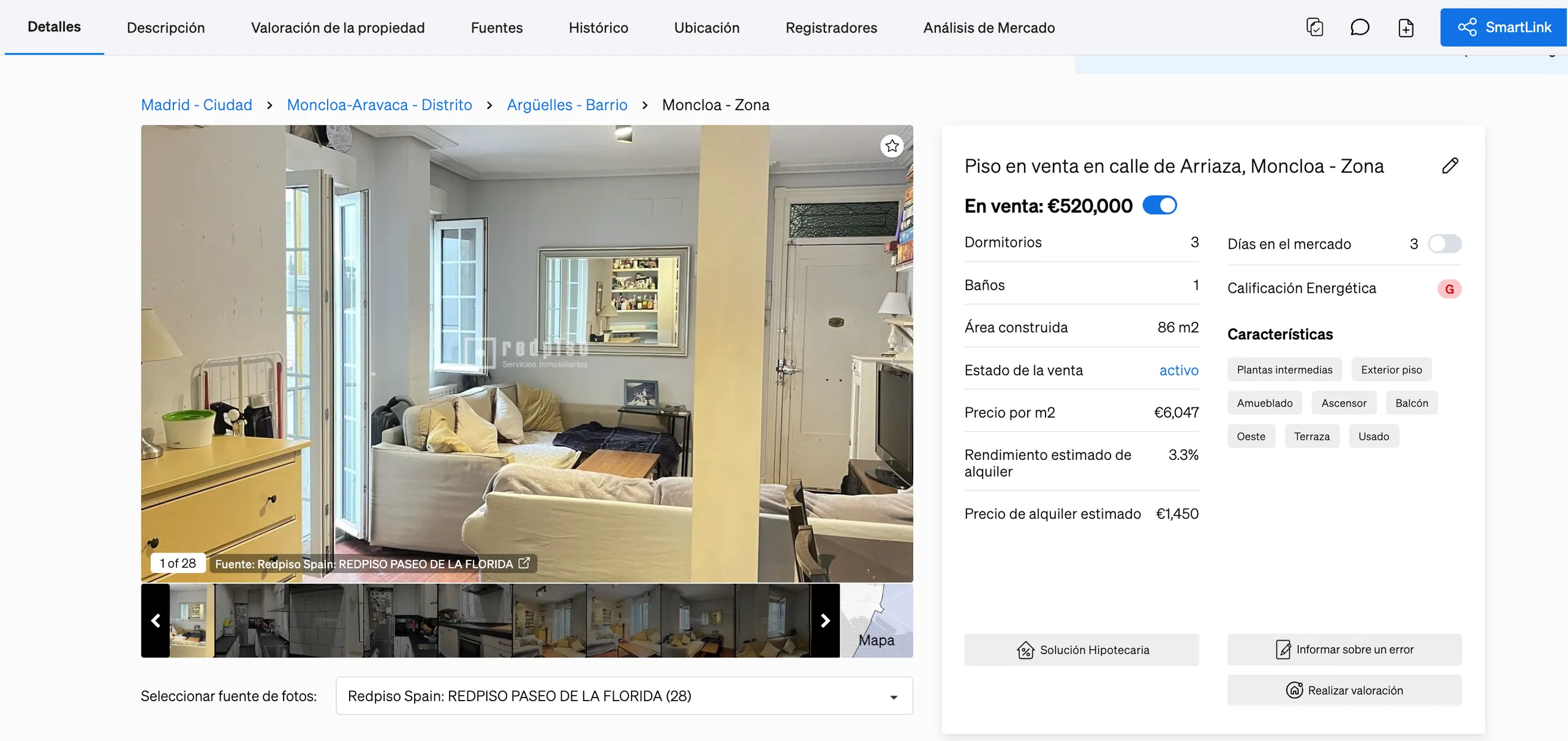1568x741 pixels.
Task: Click Informar sobre un error button
Action: click(x=1344, y=649)
